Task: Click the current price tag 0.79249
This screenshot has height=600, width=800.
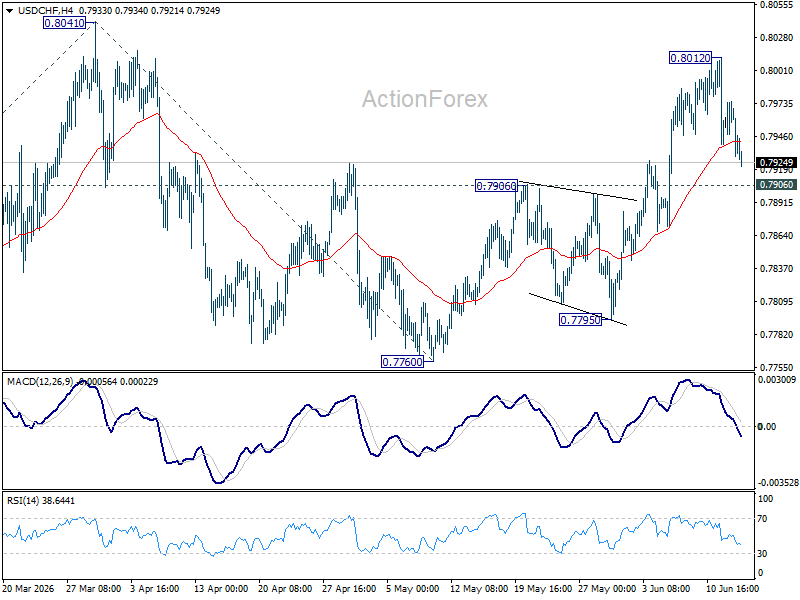Action: coord(776,163)
